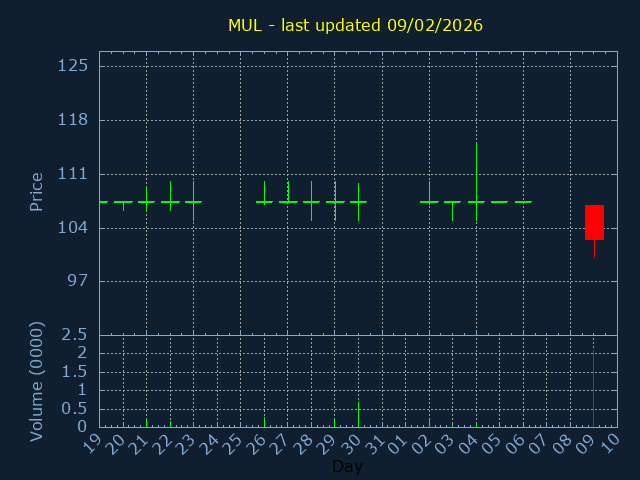Click the day 10 x-axis tick label
This screenshot has width=640, height=480.
611,443
